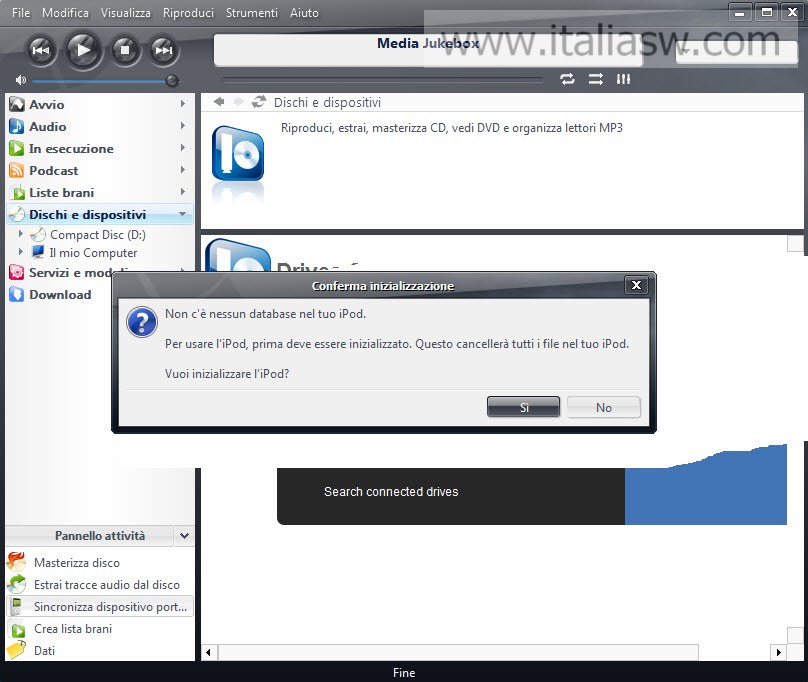Skip to the previous track
Image resolution: width=808 pixels, height=682 pixels.
tap(41, 51)
